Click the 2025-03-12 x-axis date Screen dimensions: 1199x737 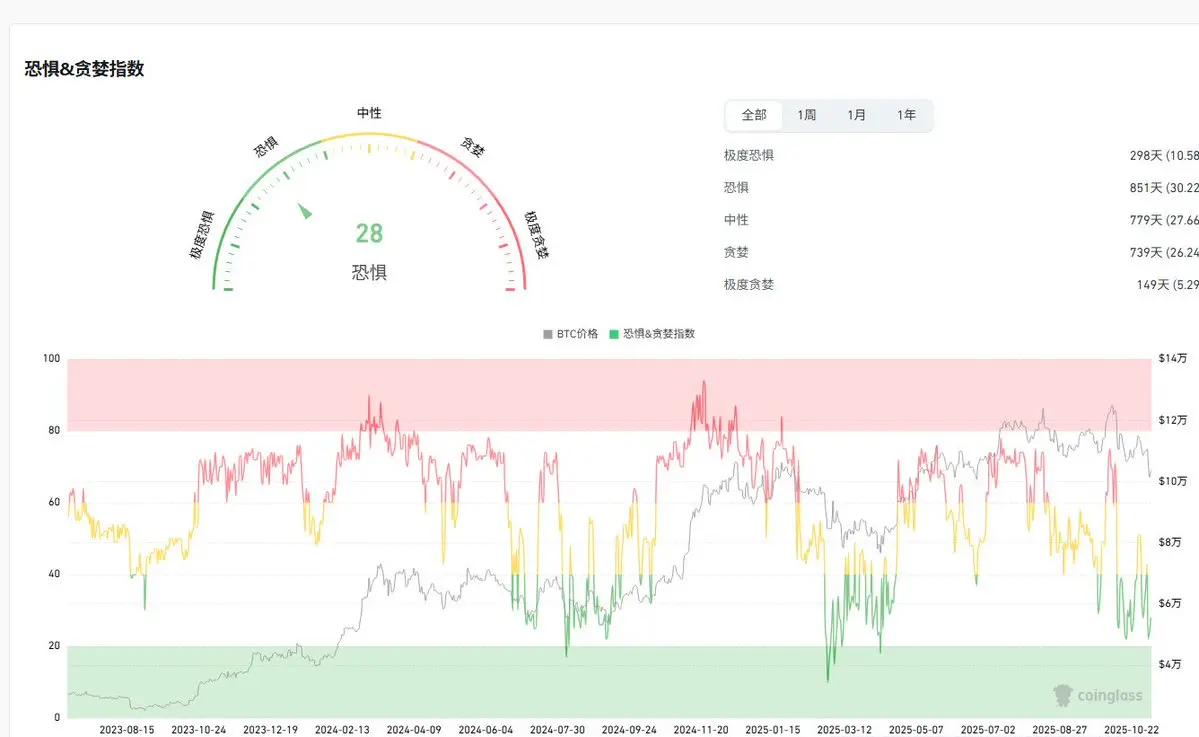[x=844, y=730]
